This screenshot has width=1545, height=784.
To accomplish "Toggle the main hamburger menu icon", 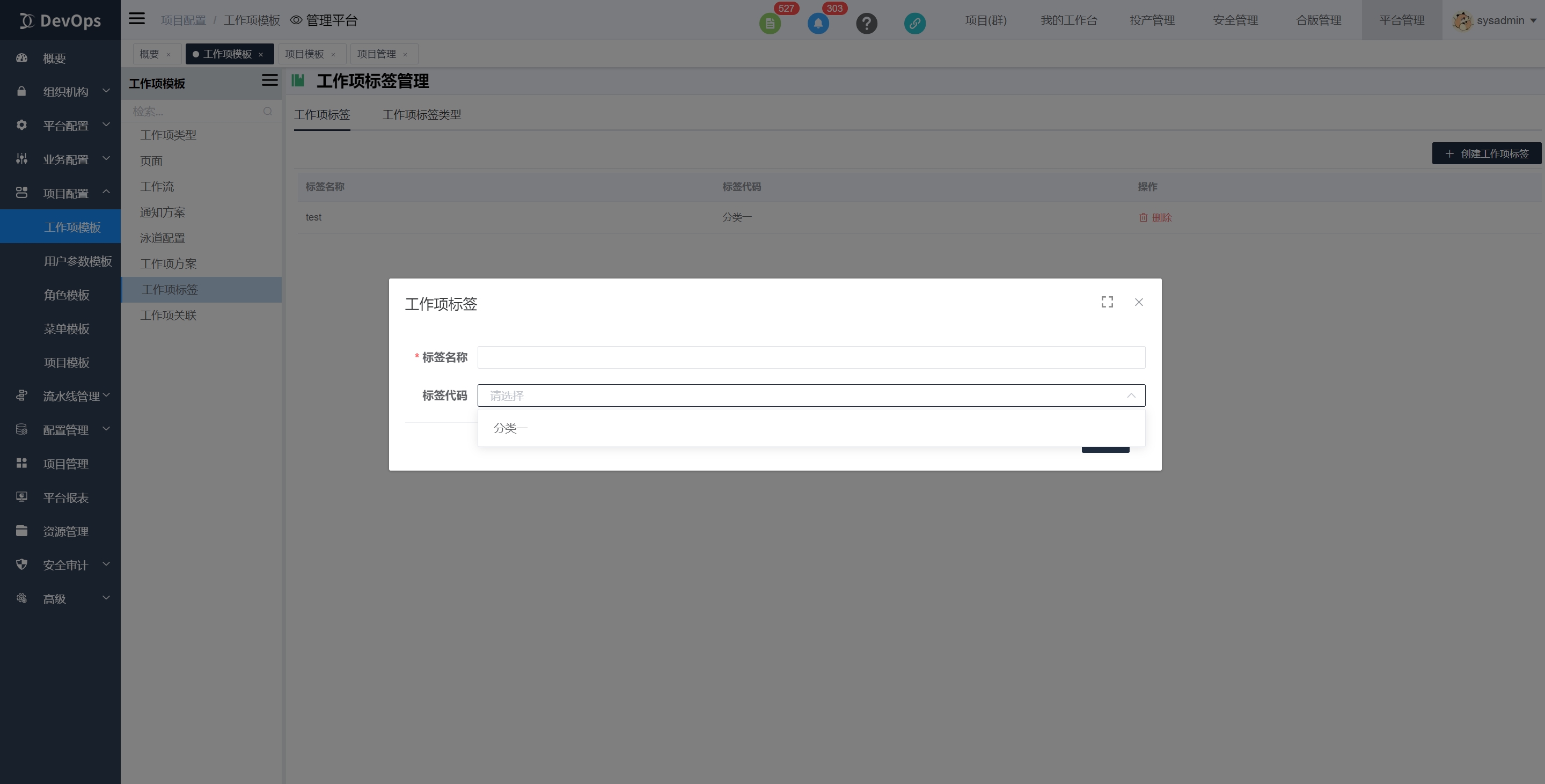I will point(137,19).
